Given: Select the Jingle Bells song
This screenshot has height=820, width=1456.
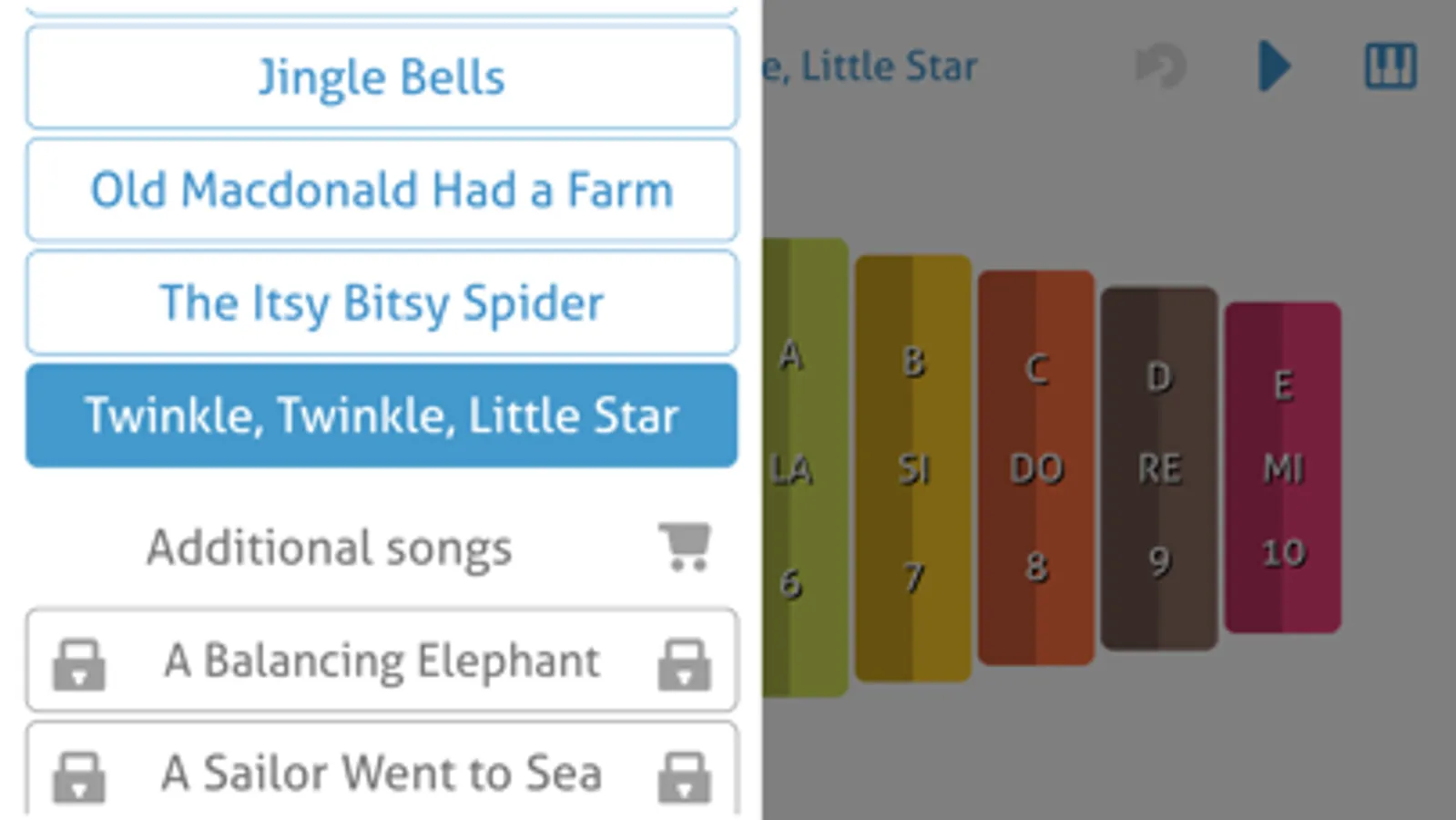Looking at the screenshot, I should [382, 77].
